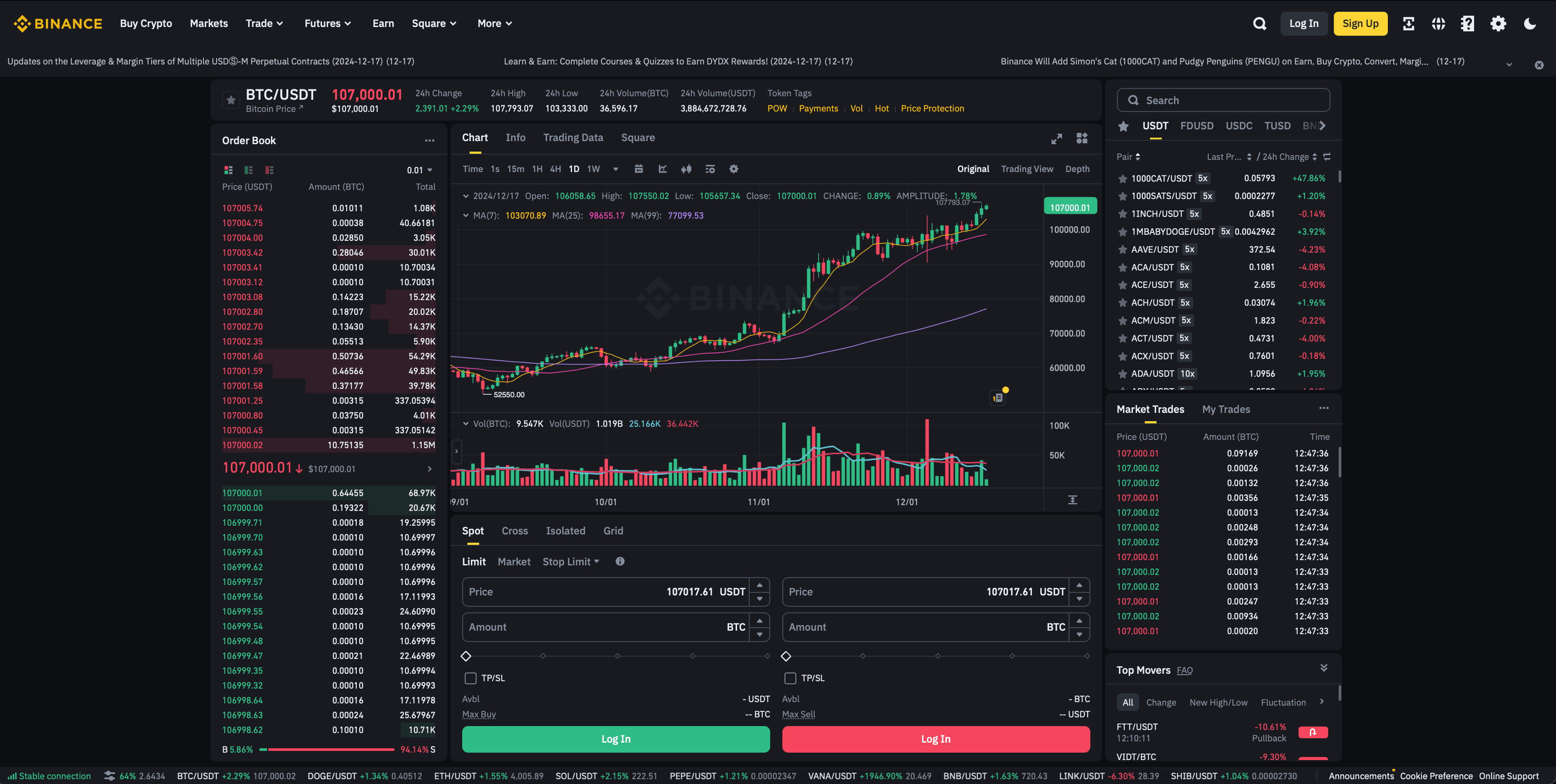
Task: Switch to the Trading Data tab
Action: click(x=573, y=138)
